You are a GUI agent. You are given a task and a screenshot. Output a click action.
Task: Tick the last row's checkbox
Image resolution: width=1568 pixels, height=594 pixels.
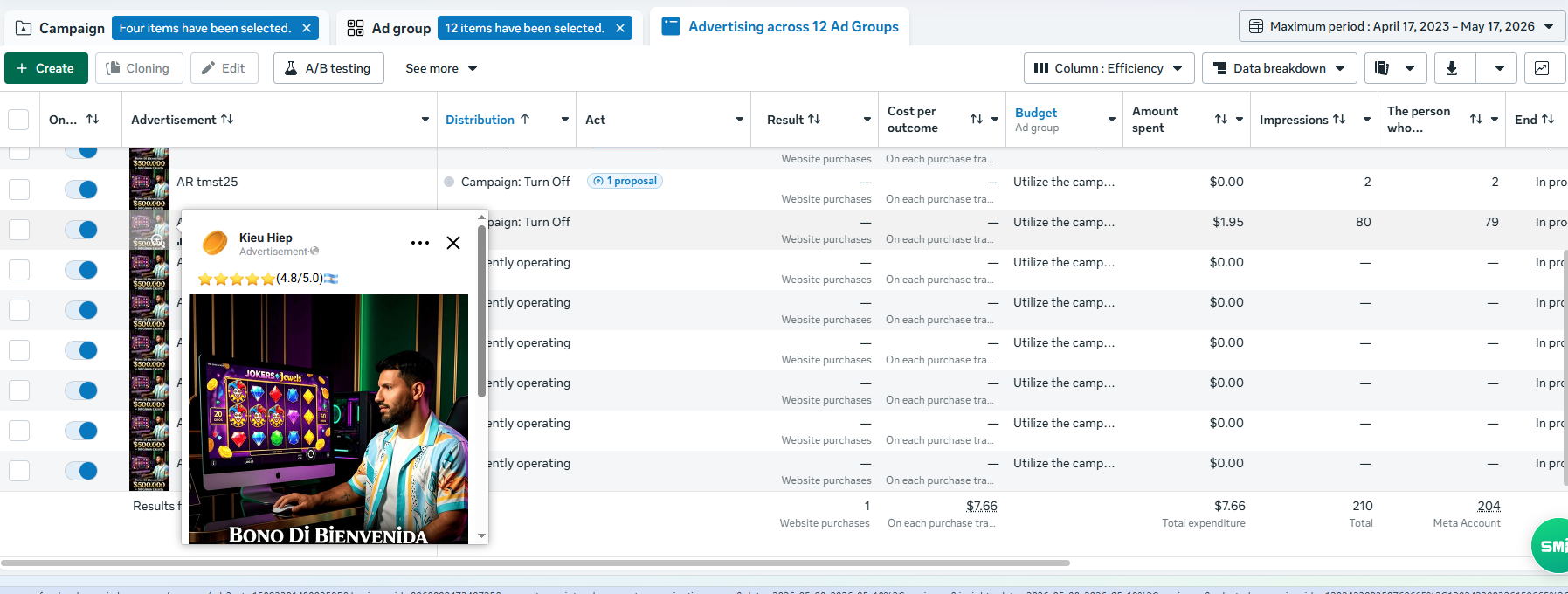tap(19, 471)
